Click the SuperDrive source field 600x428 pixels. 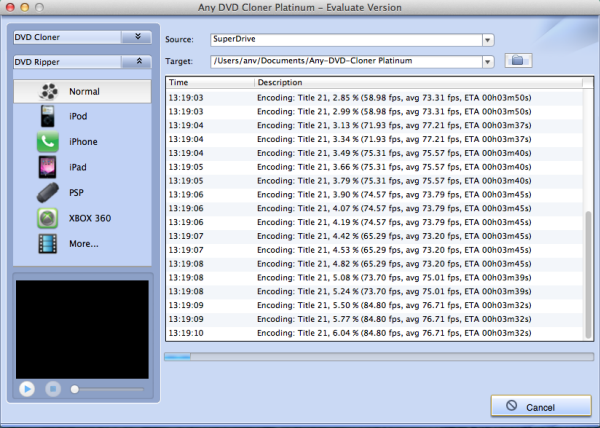pos(346,40)
